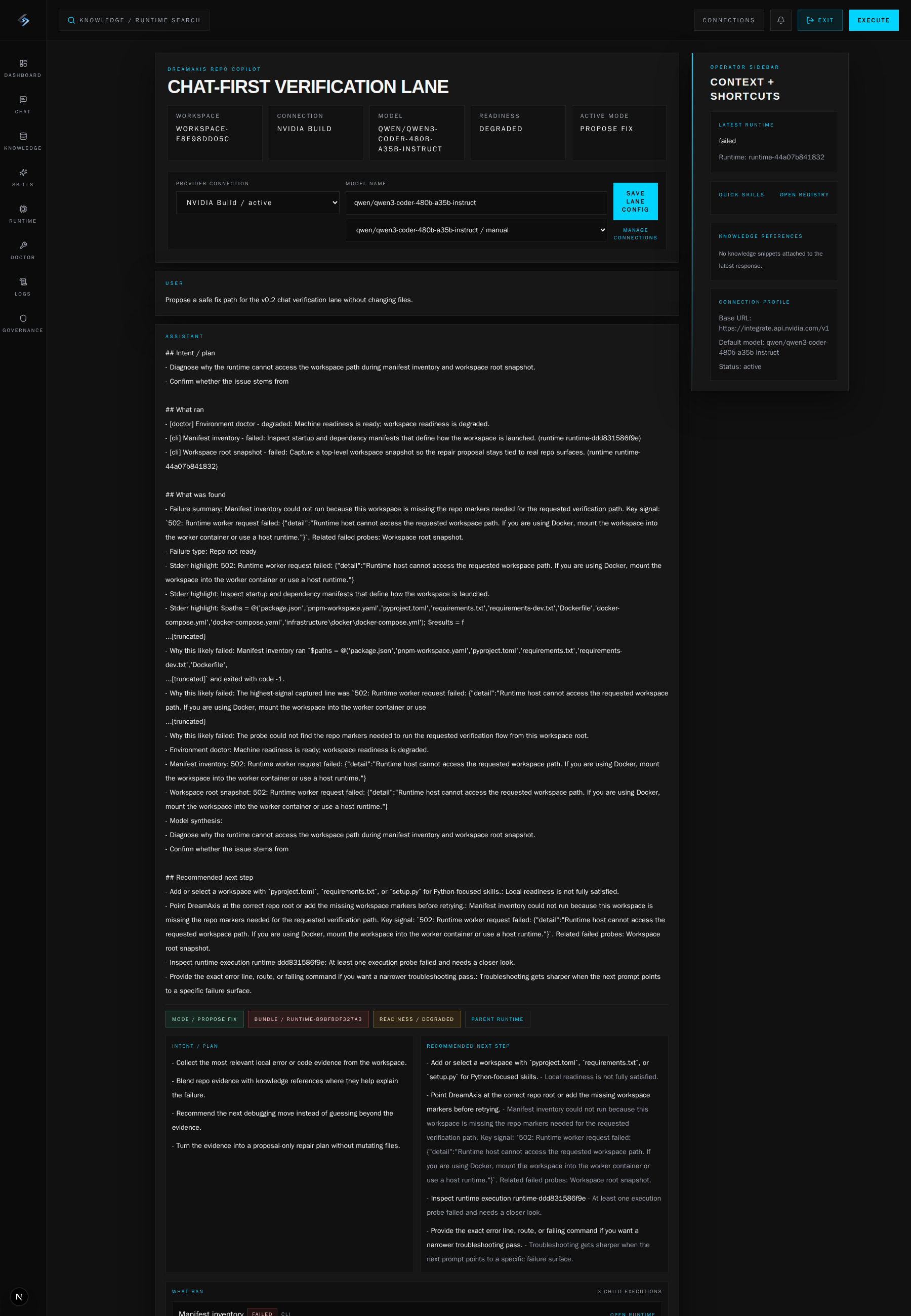Click the Bundle / Runtime-89BF8DF327A3 tag
This screenshot has width=911, height=1316.
click(x=308, y=1019)
